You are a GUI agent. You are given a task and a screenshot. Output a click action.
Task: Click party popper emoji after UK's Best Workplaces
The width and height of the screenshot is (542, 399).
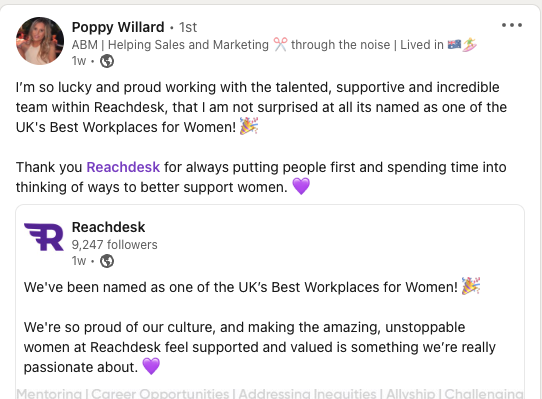(249, 126)
